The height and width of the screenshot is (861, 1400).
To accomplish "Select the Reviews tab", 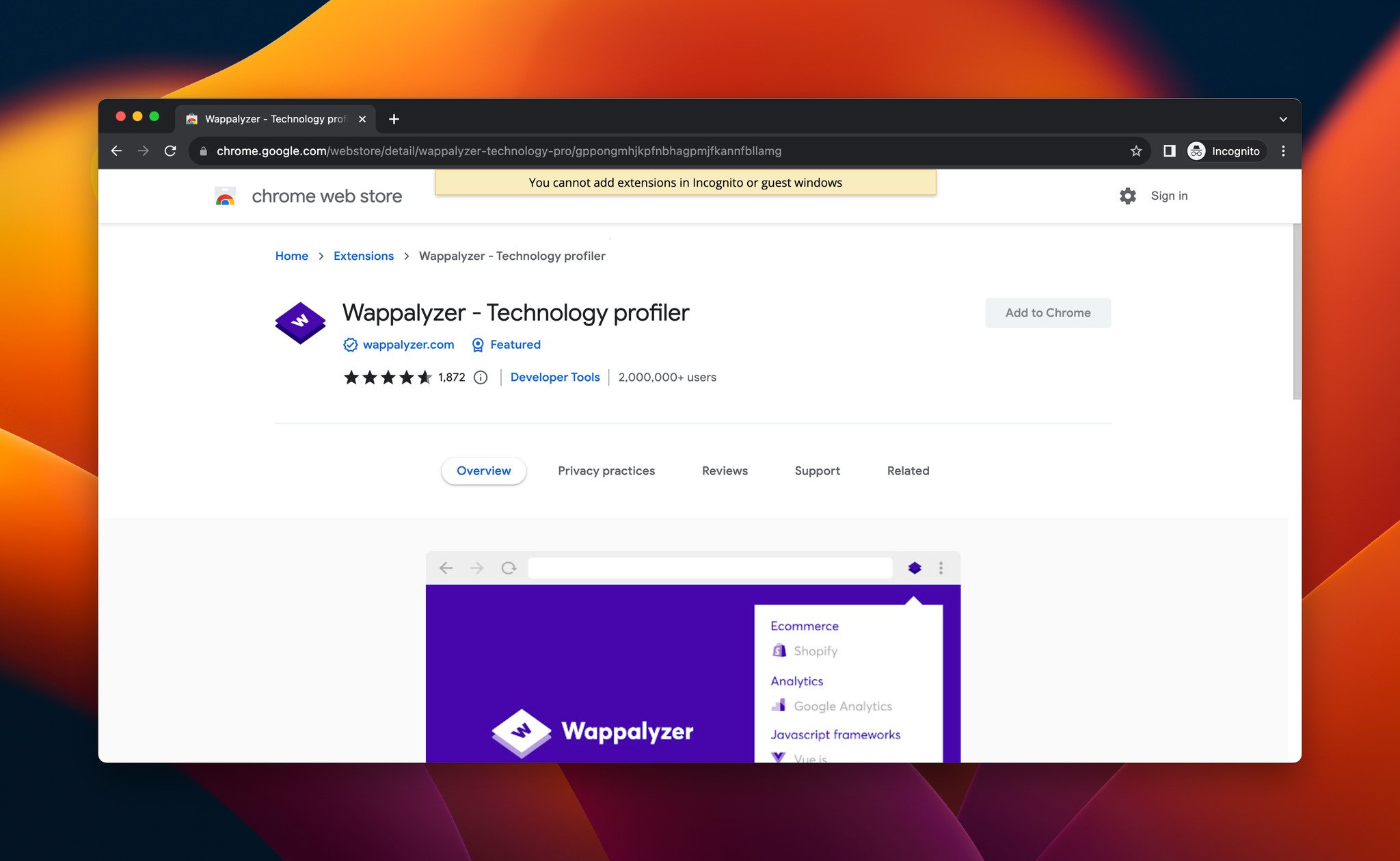I will point(725,470).
